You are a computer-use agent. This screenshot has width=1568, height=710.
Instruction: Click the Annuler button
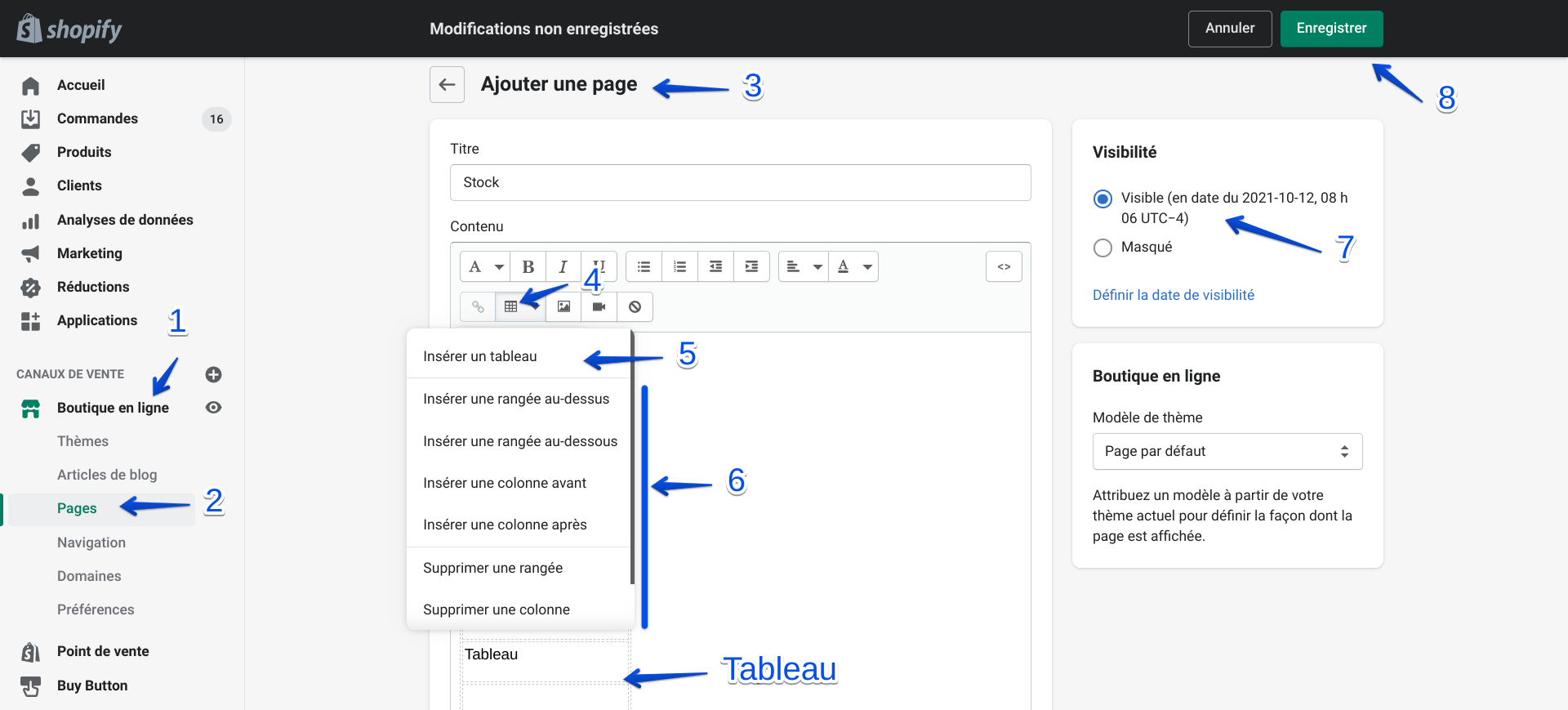pos(1230,29)
